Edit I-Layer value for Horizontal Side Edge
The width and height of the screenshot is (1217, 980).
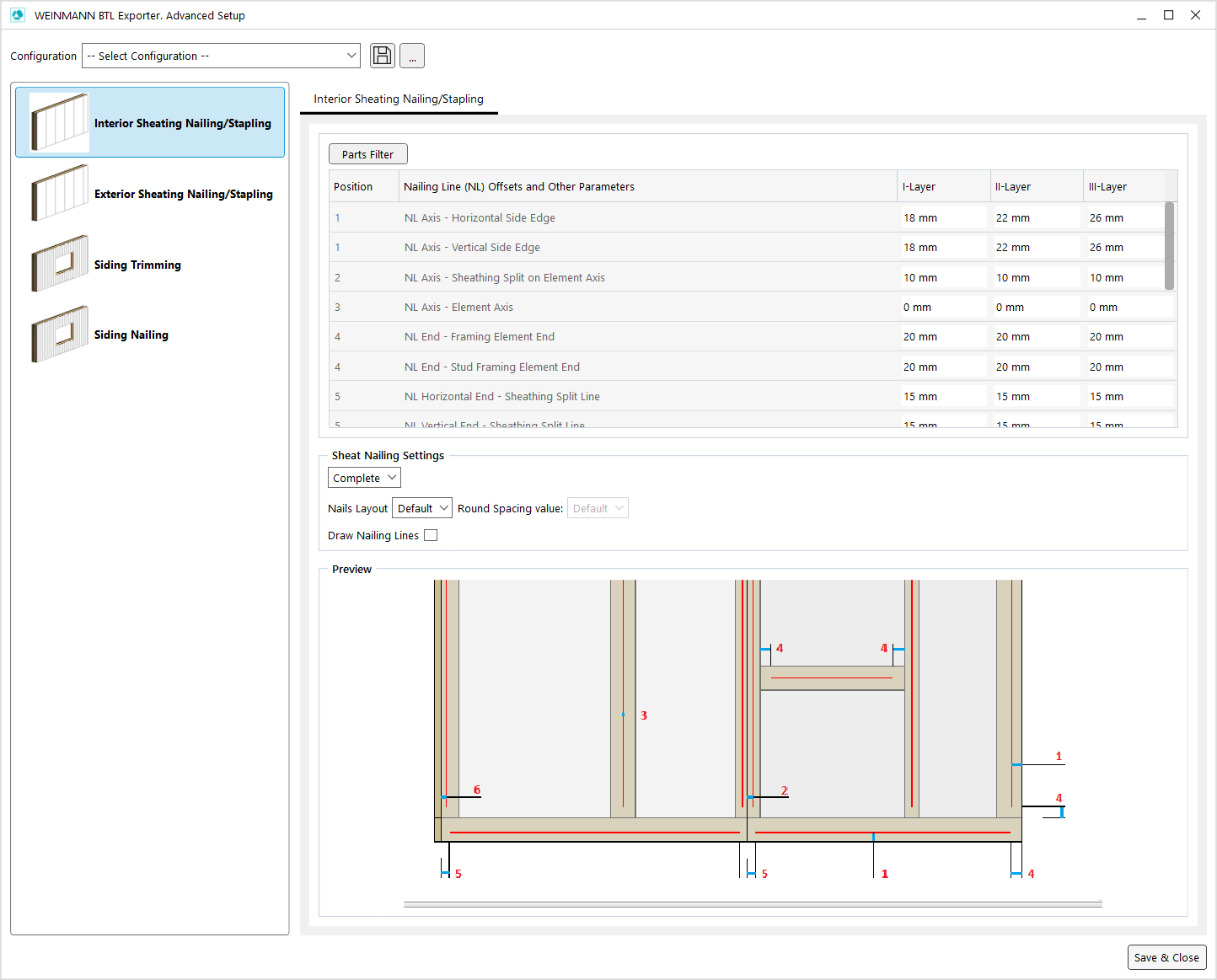click(x=942, y=217)
